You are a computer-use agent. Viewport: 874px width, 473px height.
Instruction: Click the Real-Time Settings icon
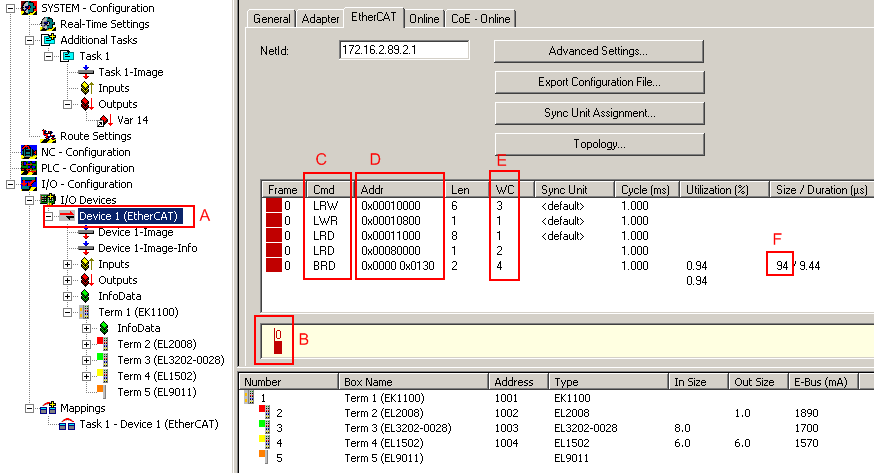click(48, 24)
